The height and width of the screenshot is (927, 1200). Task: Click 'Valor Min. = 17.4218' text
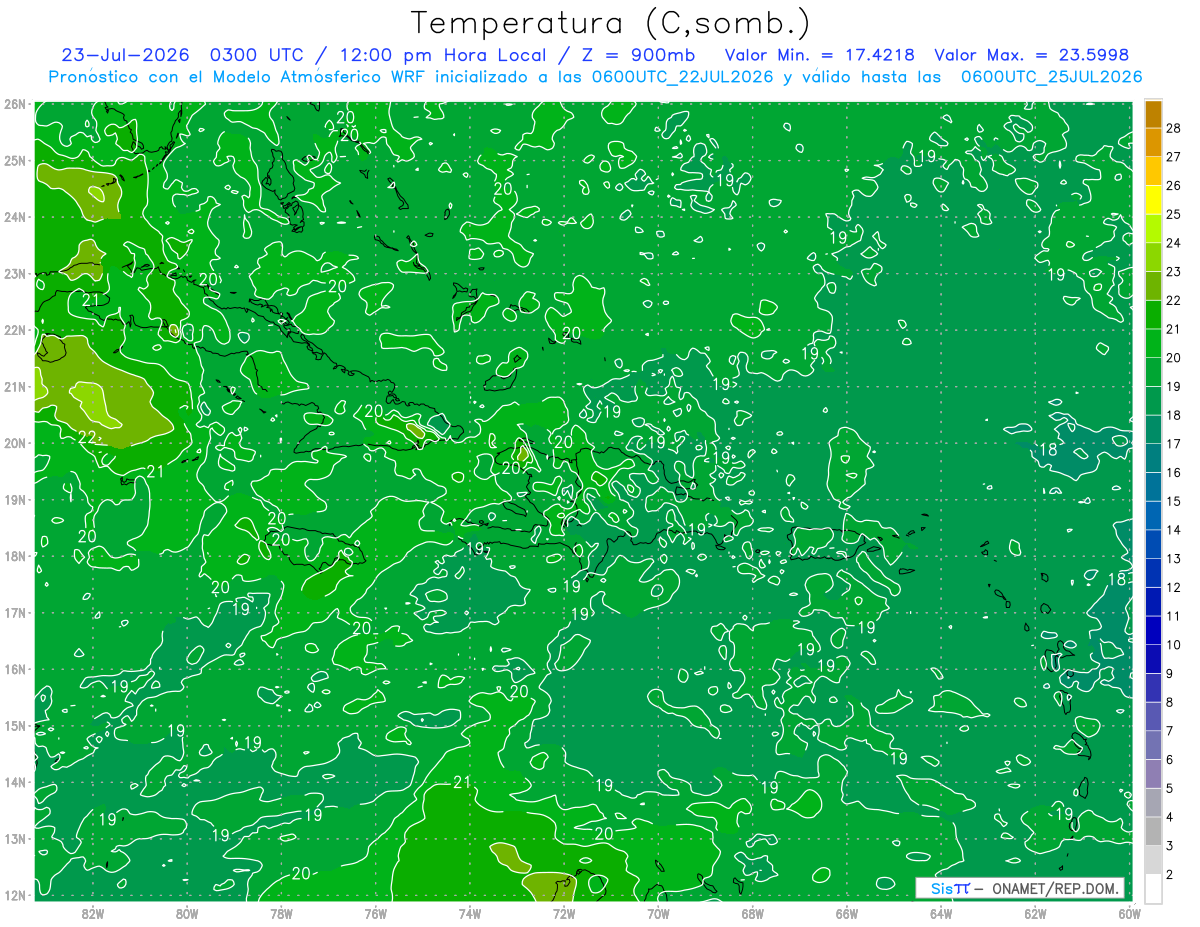(821, 55)
